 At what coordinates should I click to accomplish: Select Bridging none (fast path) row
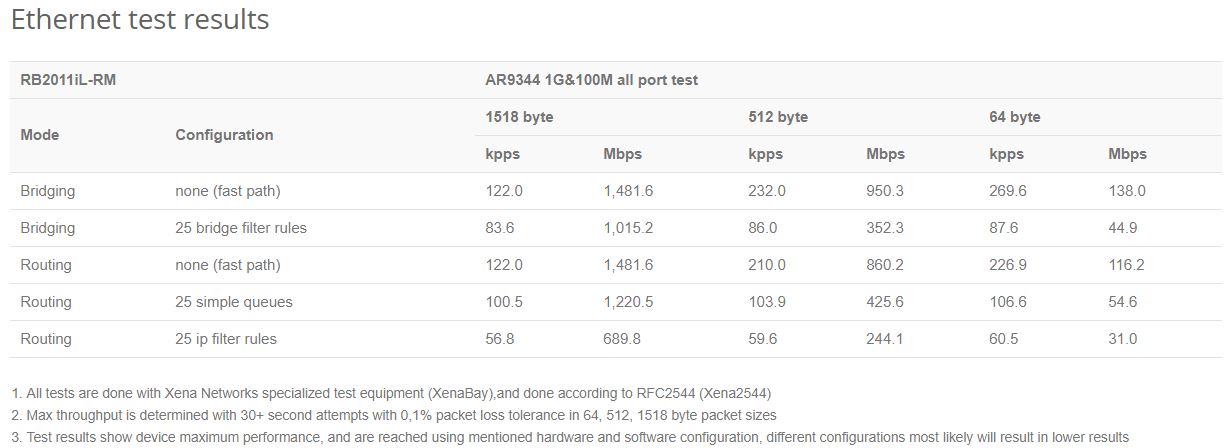615,191
